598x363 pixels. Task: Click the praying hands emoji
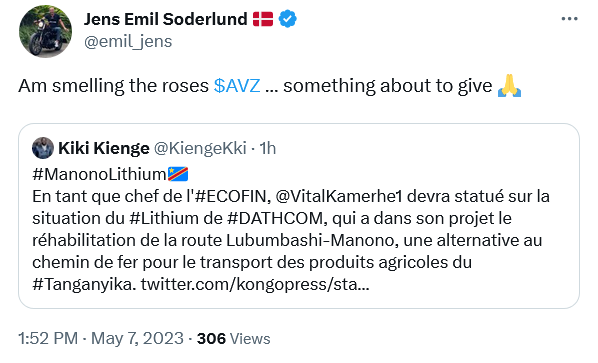pos(510,85)
